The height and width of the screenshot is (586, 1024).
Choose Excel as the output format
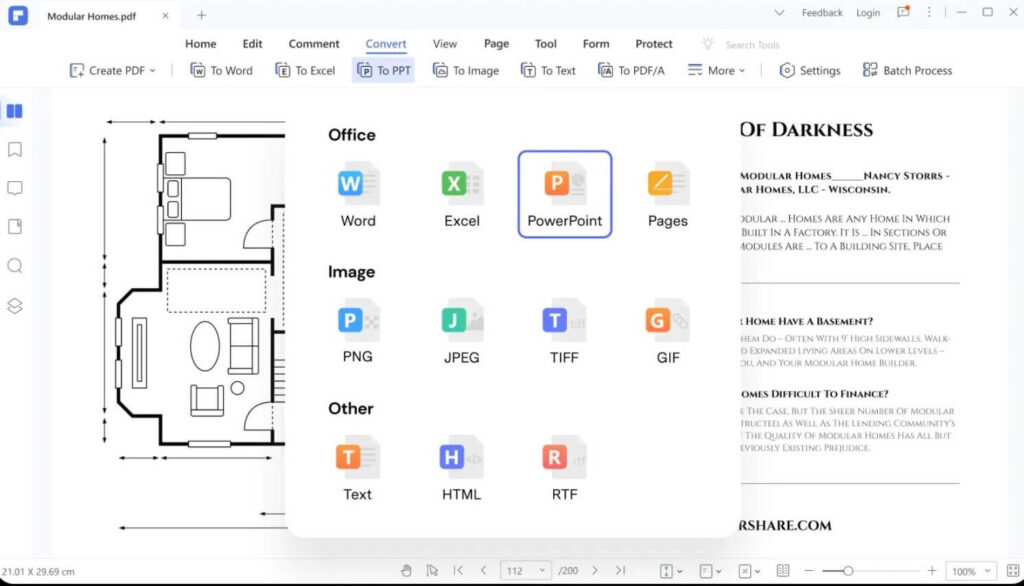pos(462,195)
